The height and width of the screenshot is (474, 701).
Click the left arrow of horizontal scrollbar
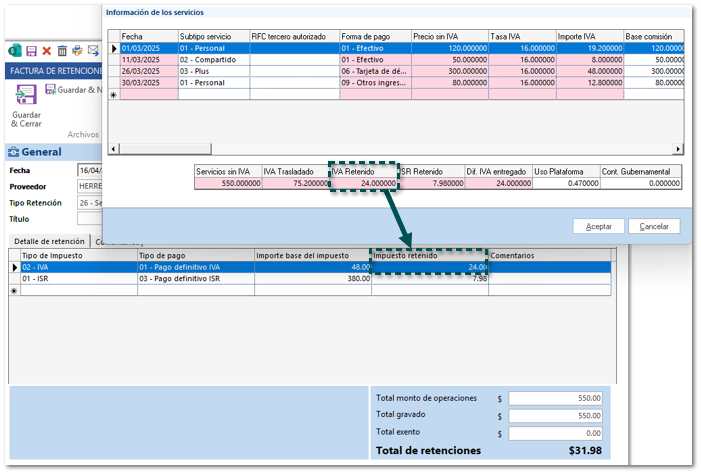point(112,149)
